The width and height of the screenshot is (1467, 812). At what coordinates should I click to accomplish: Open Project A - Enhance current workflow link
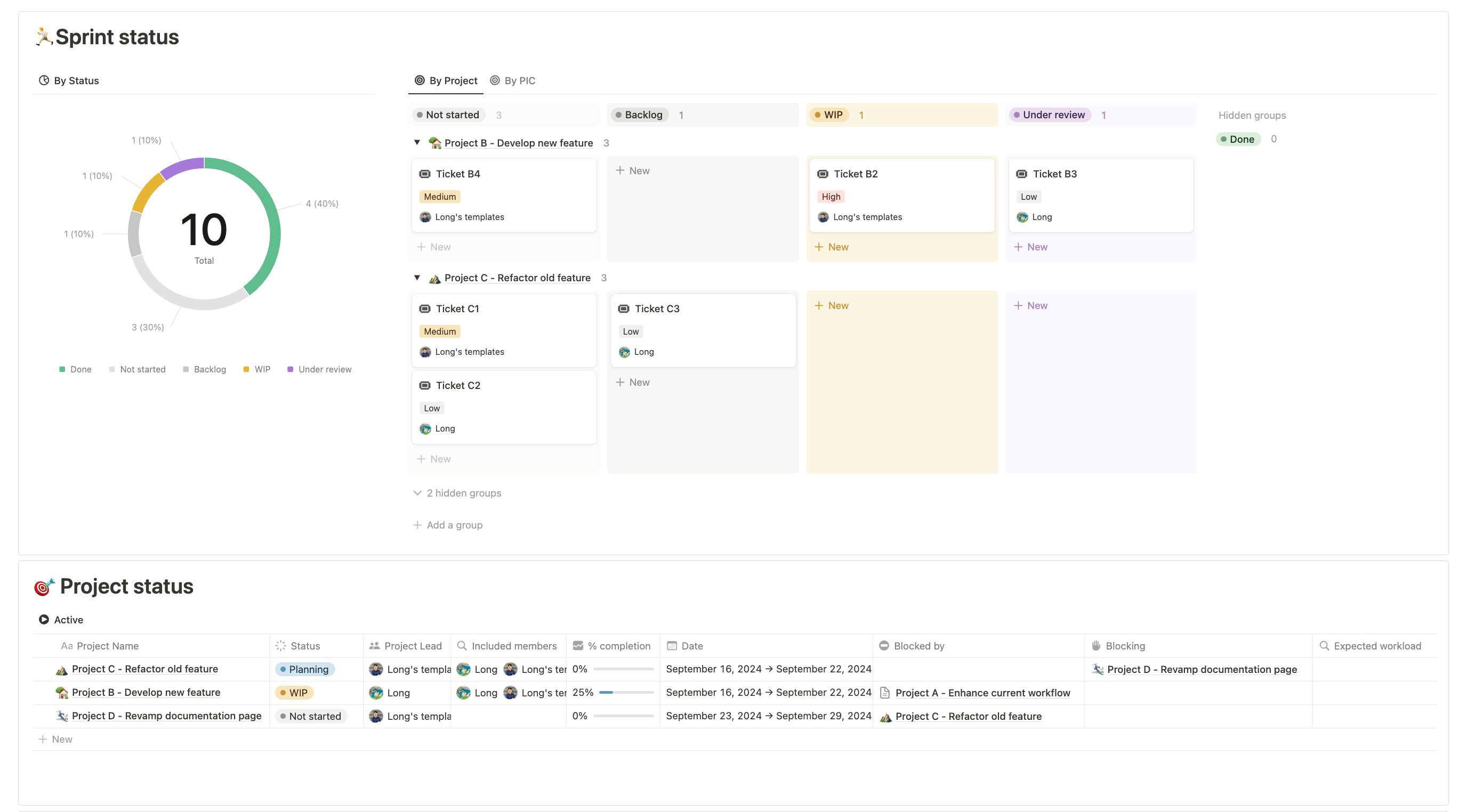pos(982,693)
